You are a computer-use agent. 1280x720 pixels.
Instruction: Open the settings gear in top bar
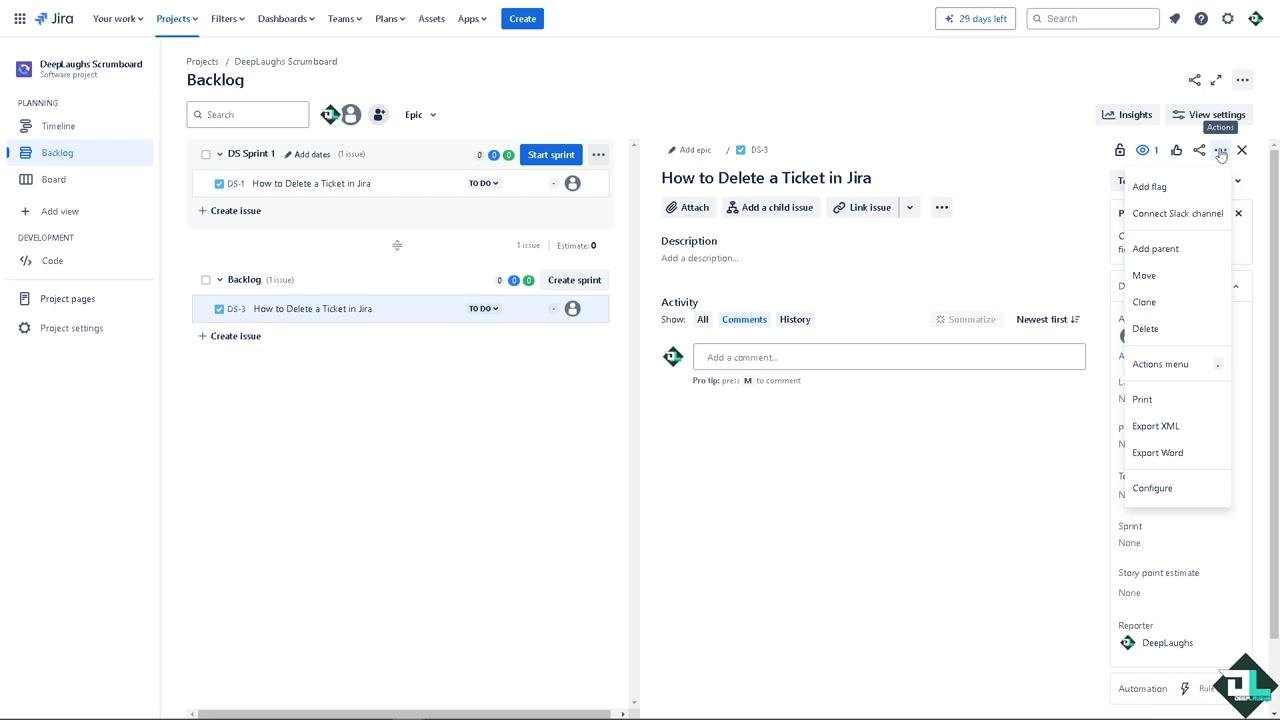(1228, 18)
